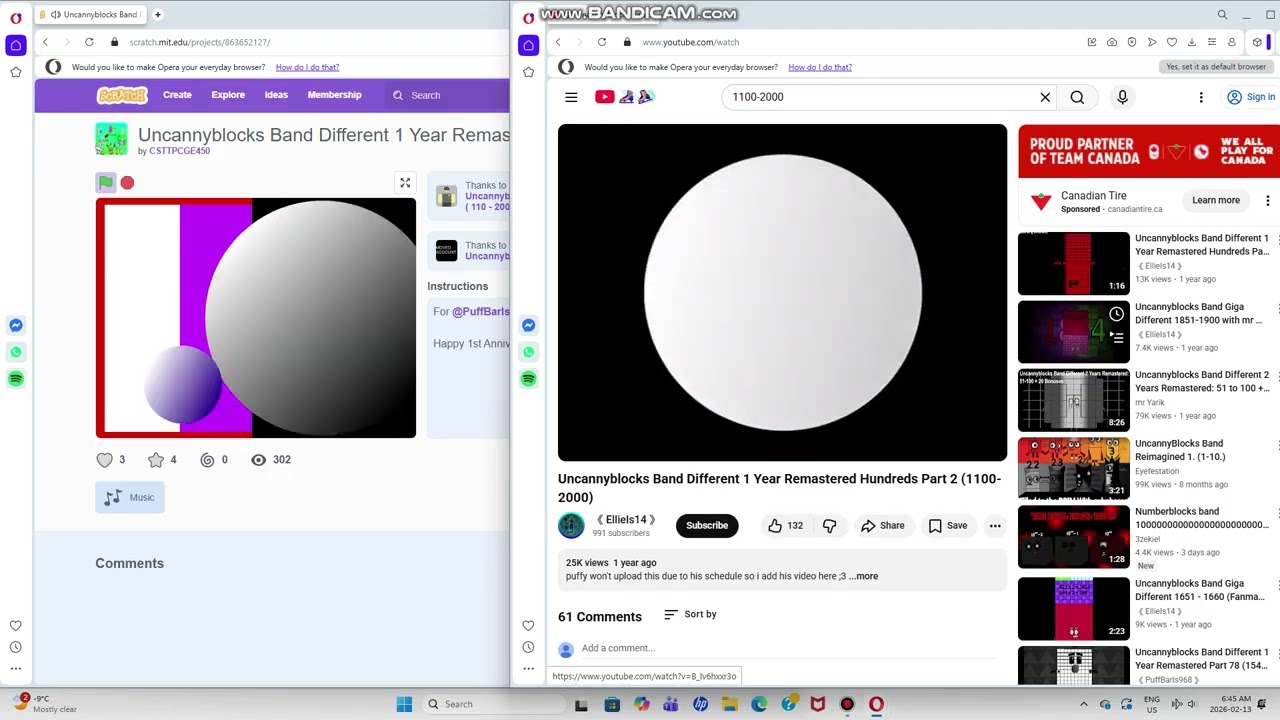
Task: Open a new tab in the left Opera window
Action: [158, 15]
